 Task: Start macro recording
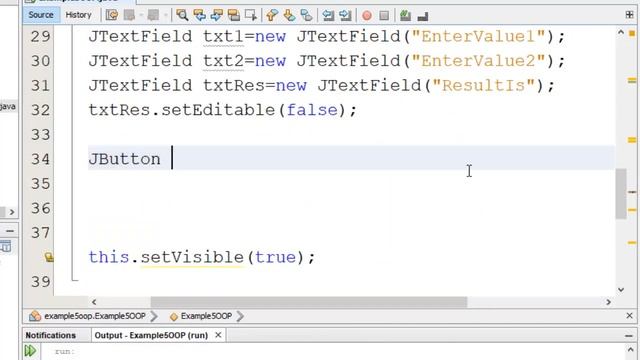(x=367, y=16)
